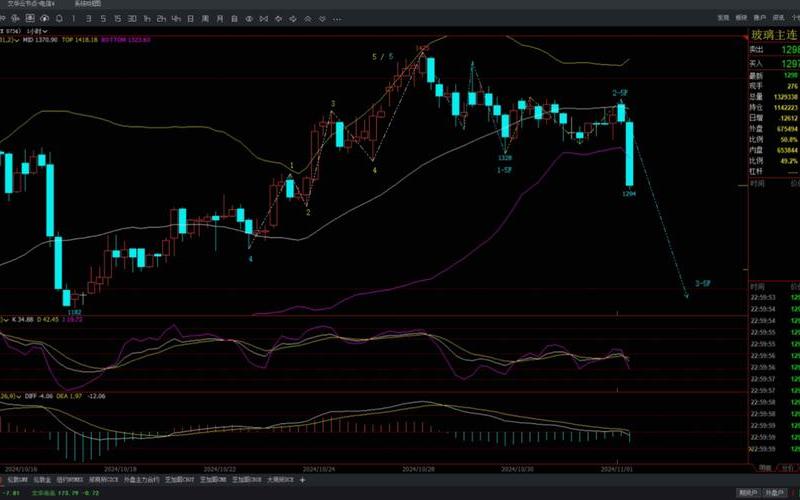Click the 外盘户 button at bottom right
This screenshot has width=800, height=500.
773,492
